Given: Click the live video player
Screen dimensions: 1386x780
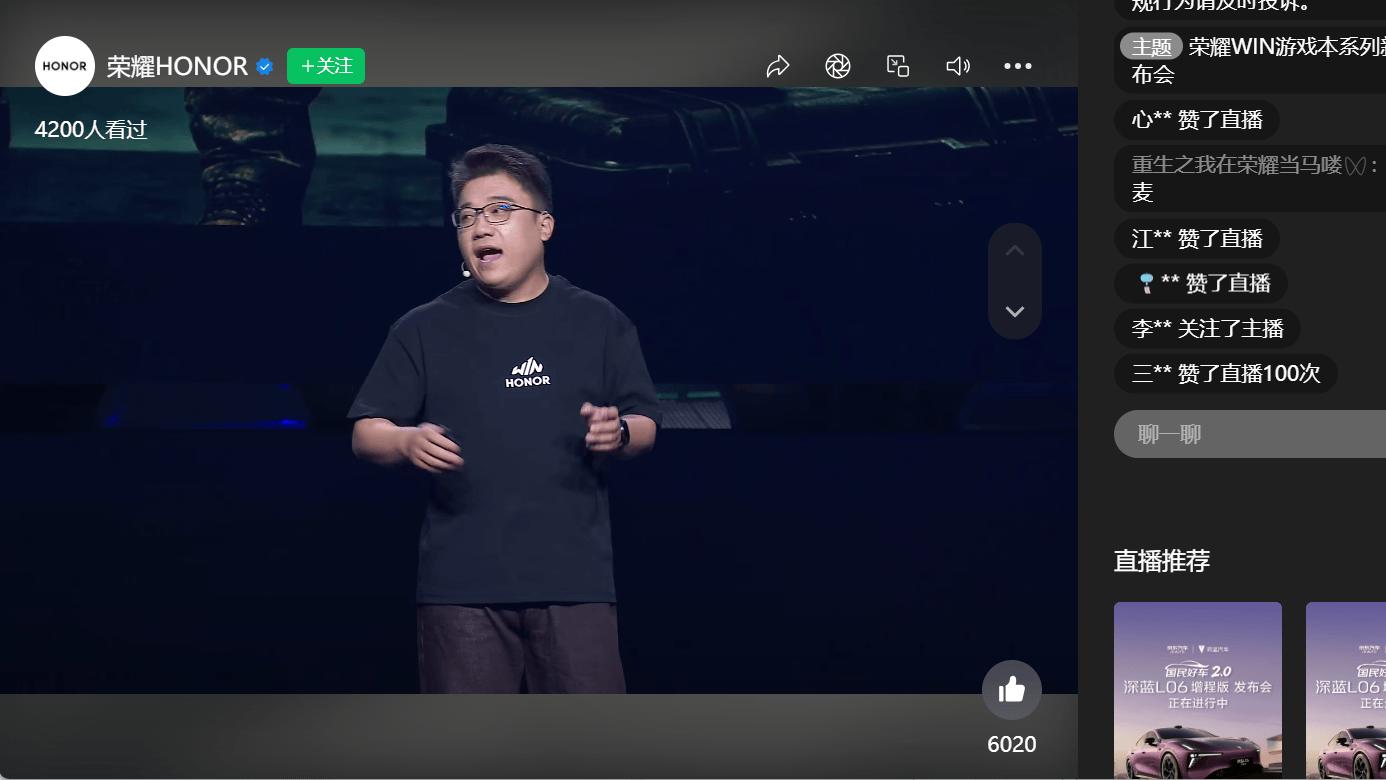Looking at the screenshot, I should tap(539, 390).
